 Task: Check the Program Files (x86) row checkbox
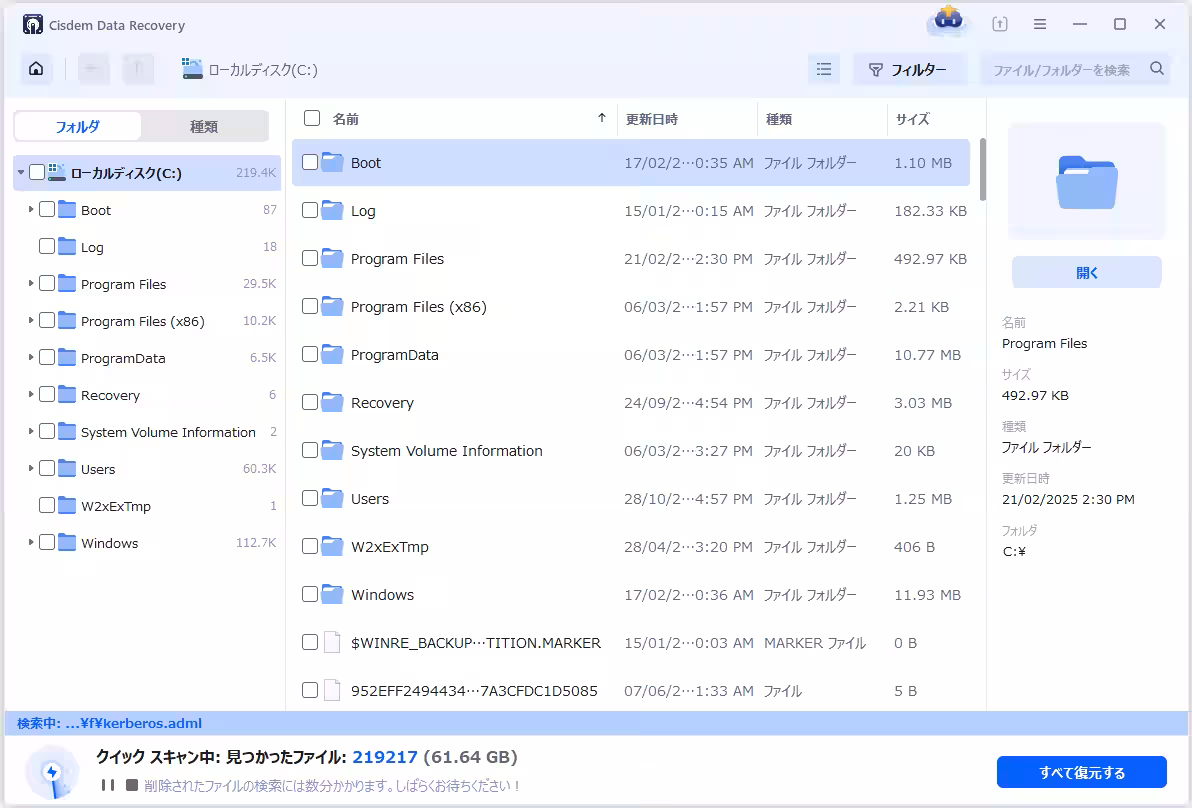tap(310, 306)
